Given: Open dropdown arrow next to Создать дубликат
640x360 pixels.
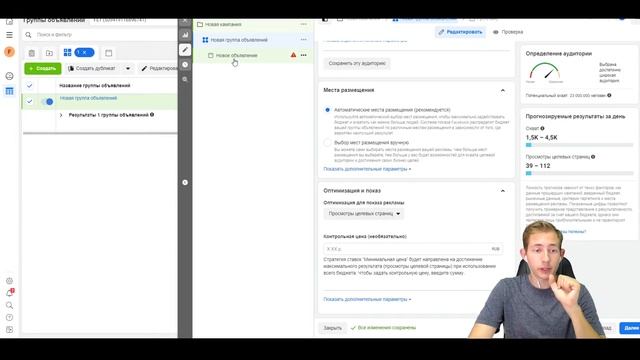Looking at the screenshot, I should (x=128, y=69).
